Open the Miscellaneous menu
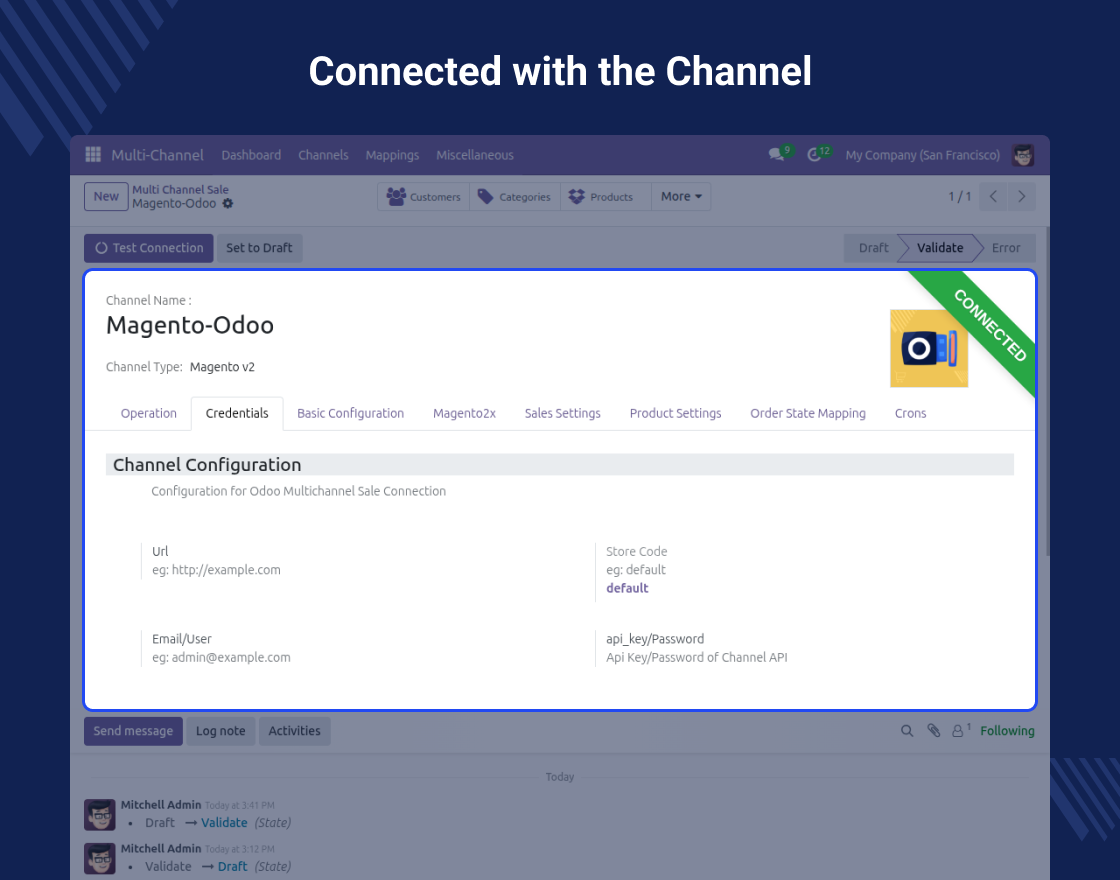Viewport: 1120px width, 880px height. click(x=475, y=155)
